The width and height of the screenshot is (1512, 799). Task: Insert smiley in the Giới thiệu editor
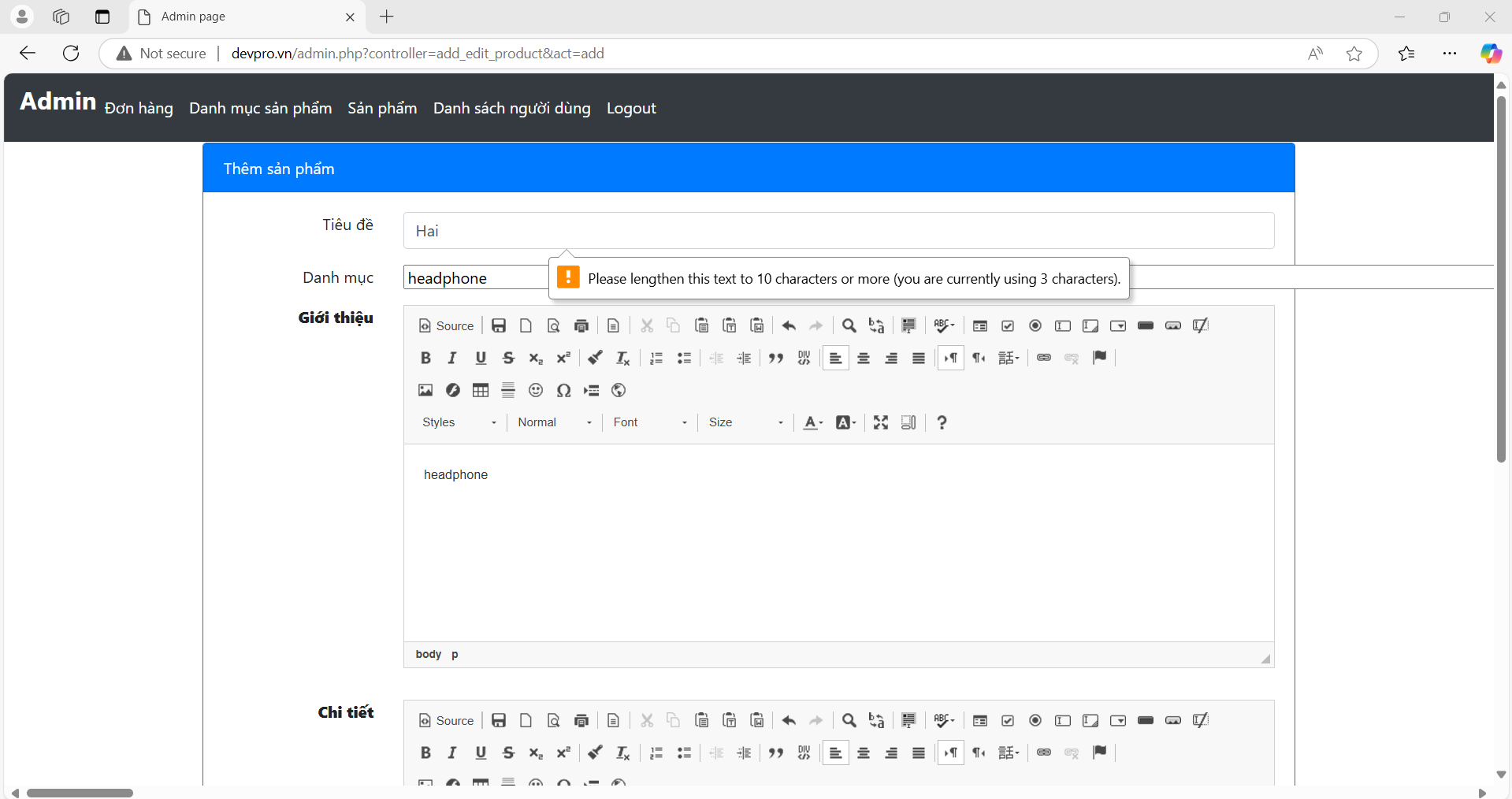536,391
